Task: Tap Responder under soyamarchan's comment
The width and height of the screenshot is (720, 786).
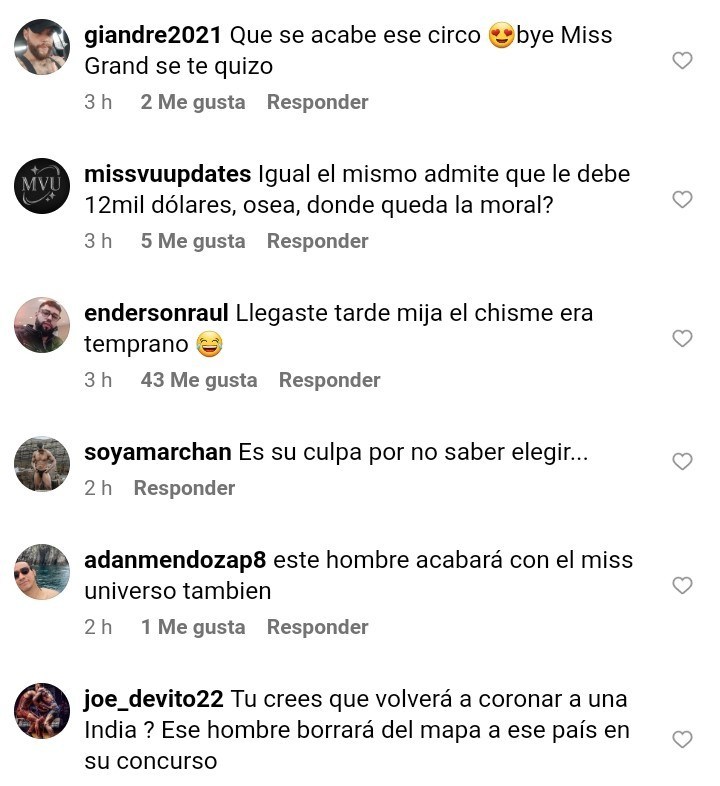Action: [185, 488]
